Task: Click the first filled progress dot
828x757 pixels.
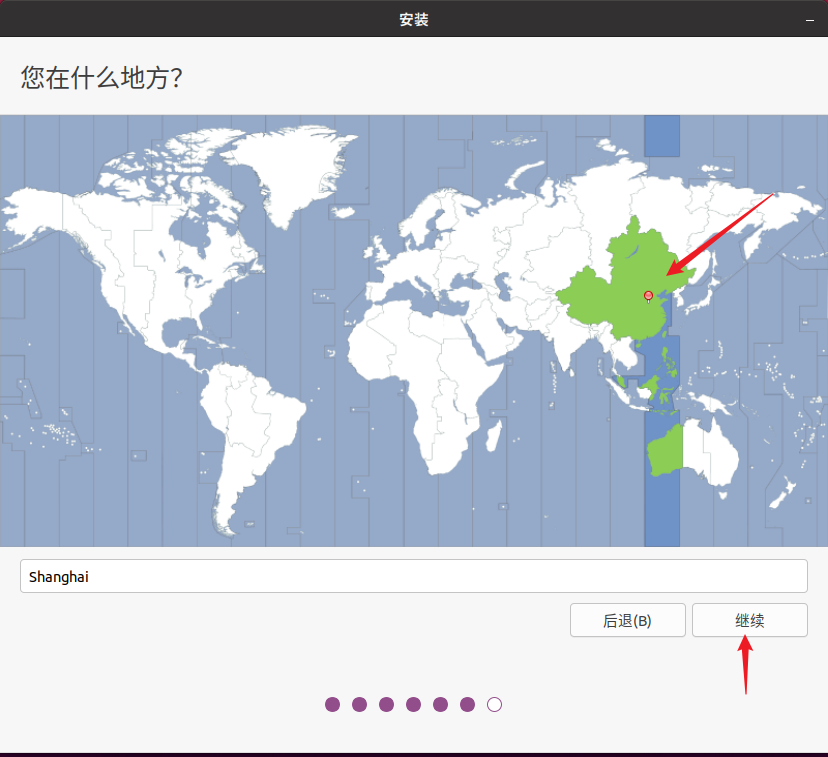Action: (332, 704)
